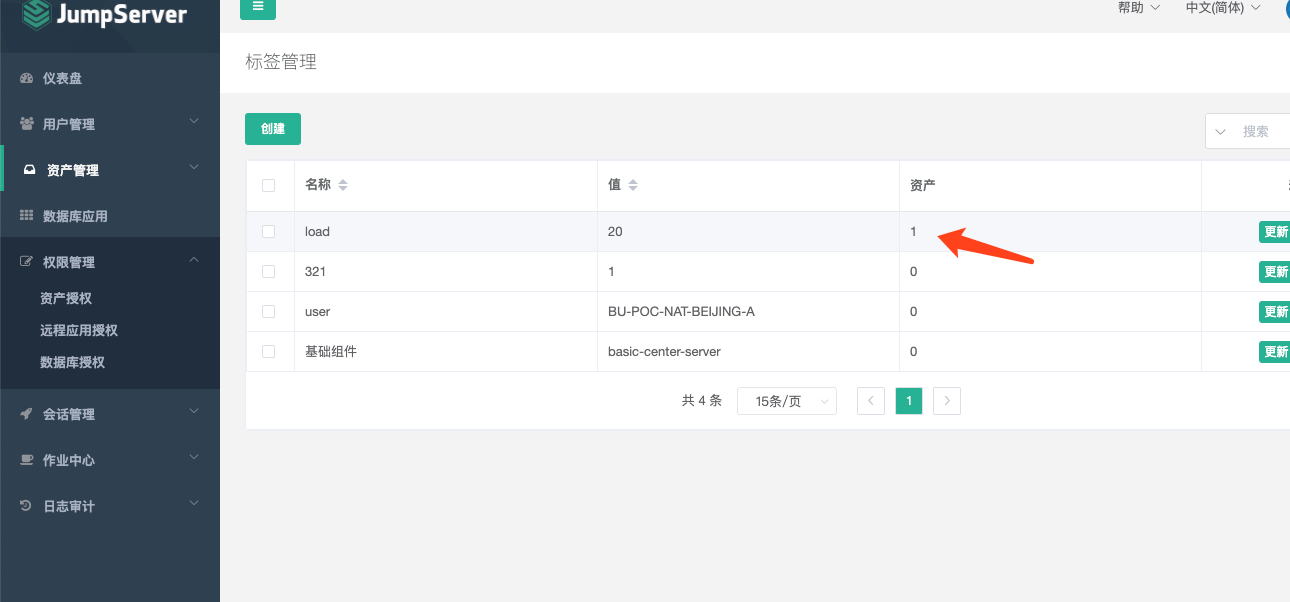
Task: Click the users icon beside 用户管理
Action: 27,124
